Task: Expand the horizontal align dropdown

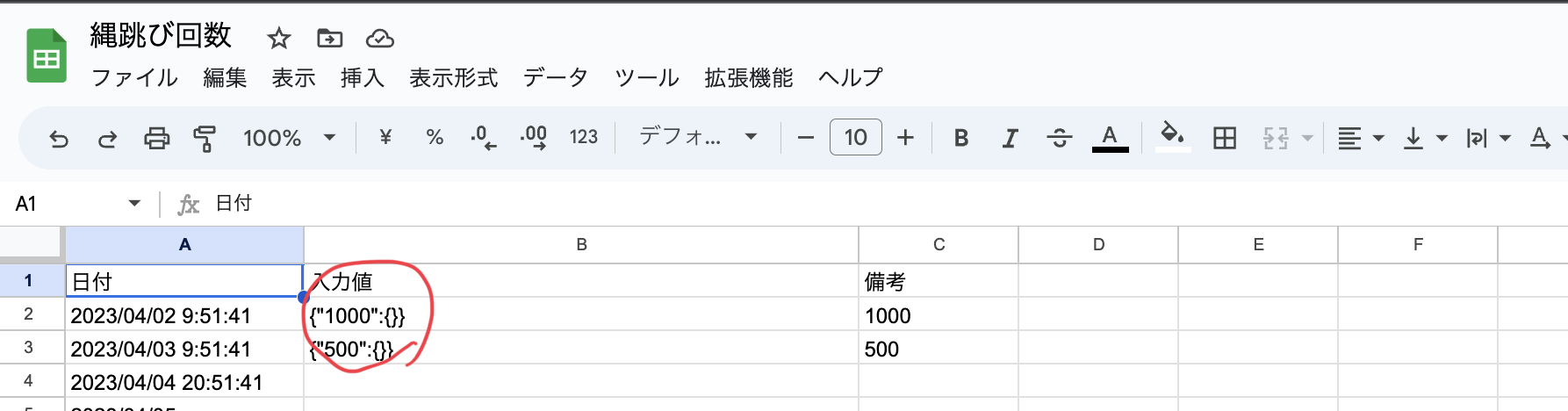Action: click(1360, 138)
